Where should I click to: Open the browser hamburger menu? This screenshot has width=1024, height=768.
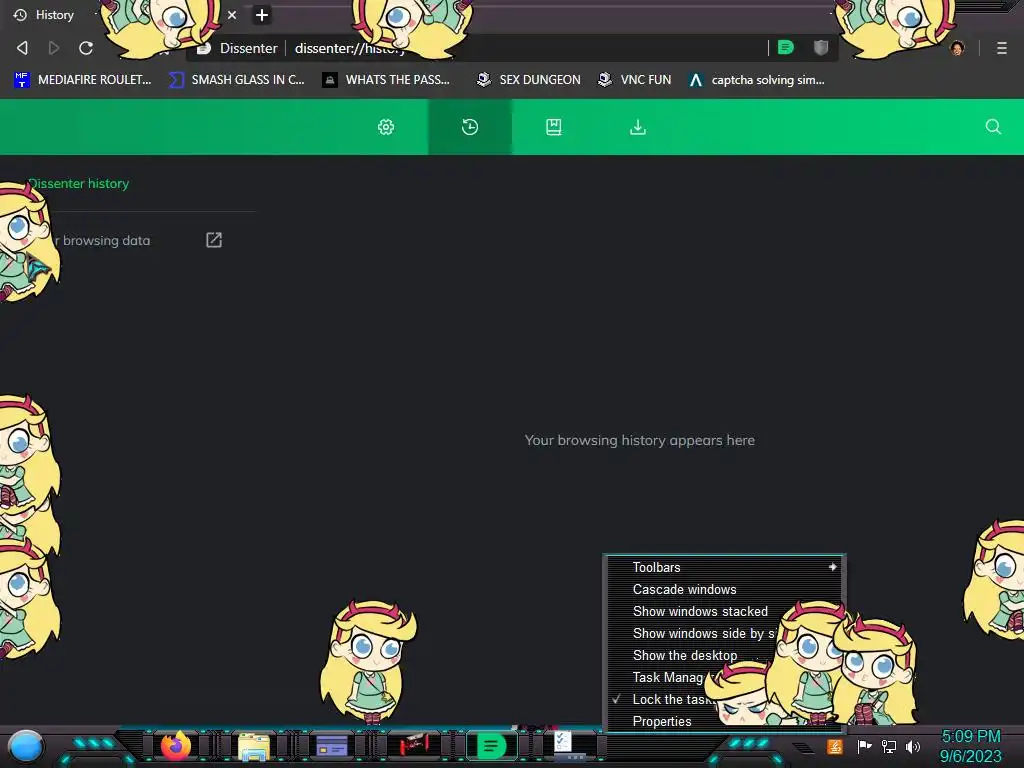point(1002,48)
